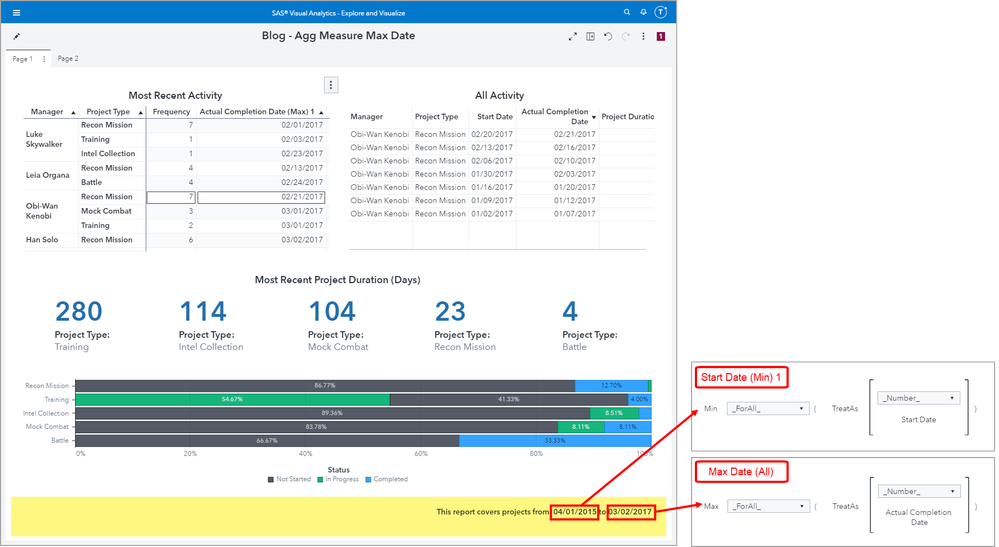
Task: Click the undo arrow icon
Action: pyautogui.click(x=608, y=36)
